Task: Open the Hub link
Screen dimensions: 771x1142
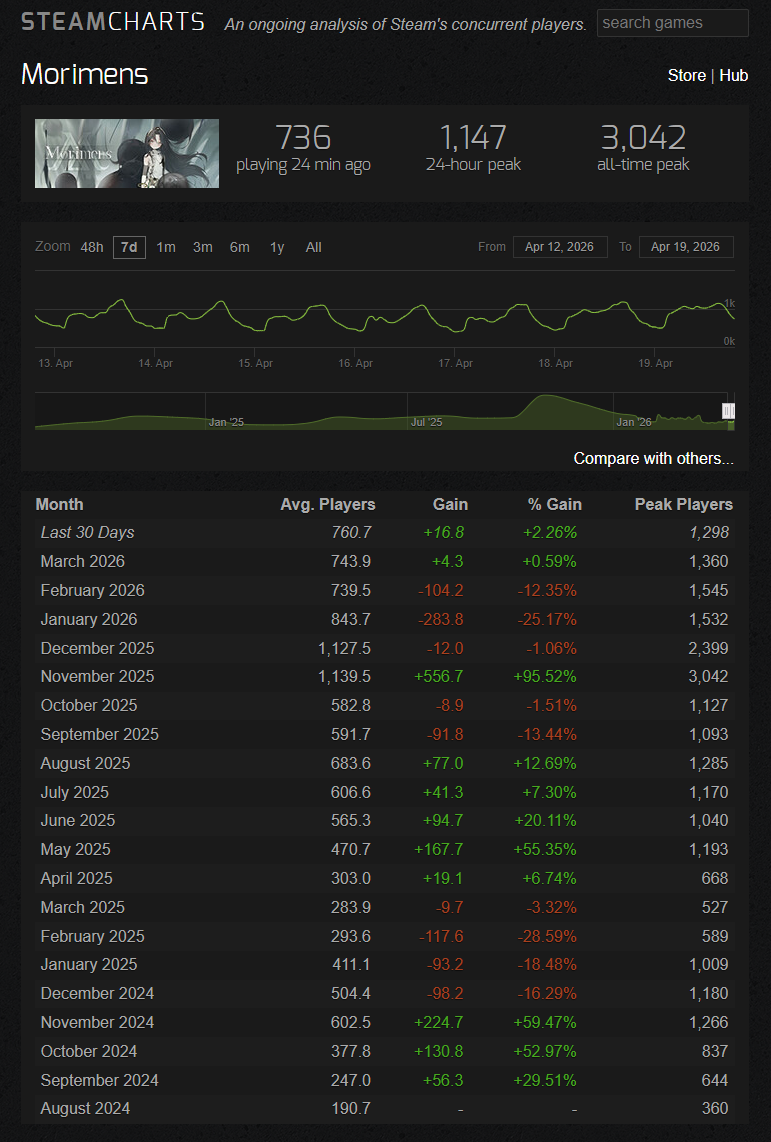Action: (x=733, y=75)
